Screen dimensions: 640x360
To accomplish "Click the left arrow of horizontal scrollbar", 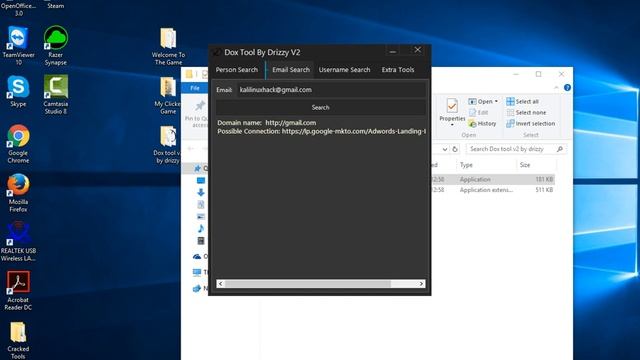I will (x=221, y=284).
